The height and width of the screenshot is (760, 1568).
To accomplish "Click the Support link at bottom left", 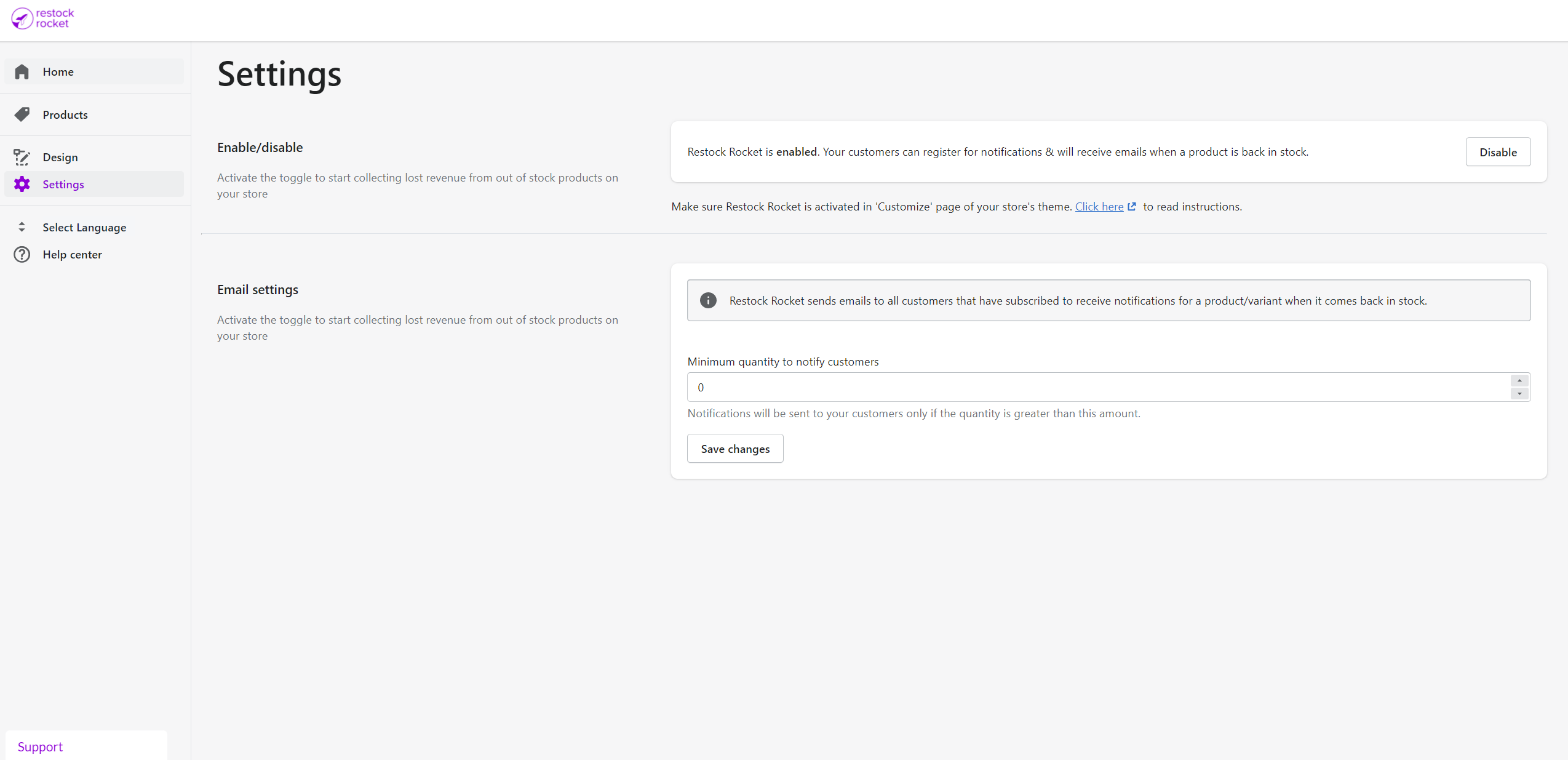I will pos(41,746).
